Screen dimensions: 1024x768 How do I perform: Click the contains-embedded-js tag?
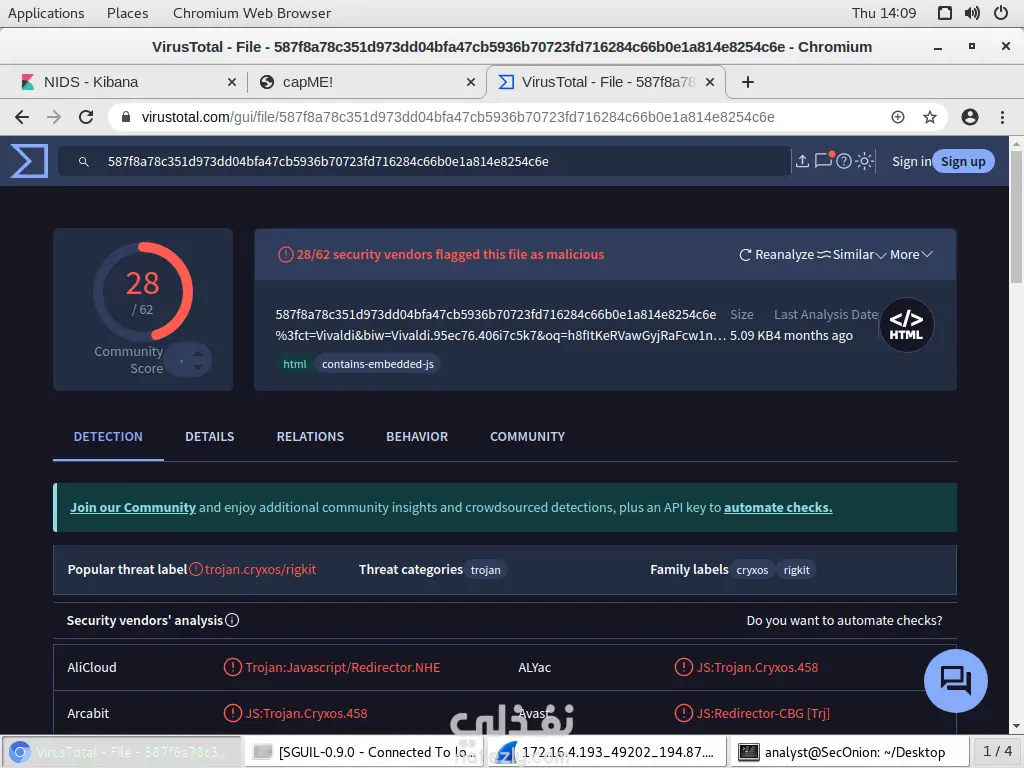pos(377,364)
